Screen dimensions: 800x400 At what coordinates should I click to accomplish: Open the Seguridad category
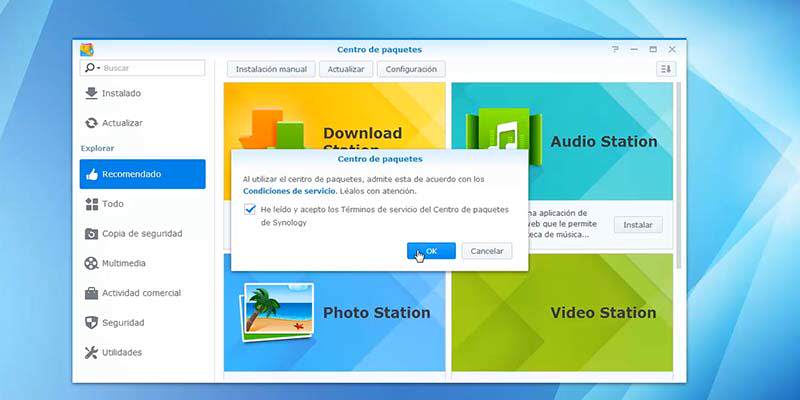click(x=142, y=323)
